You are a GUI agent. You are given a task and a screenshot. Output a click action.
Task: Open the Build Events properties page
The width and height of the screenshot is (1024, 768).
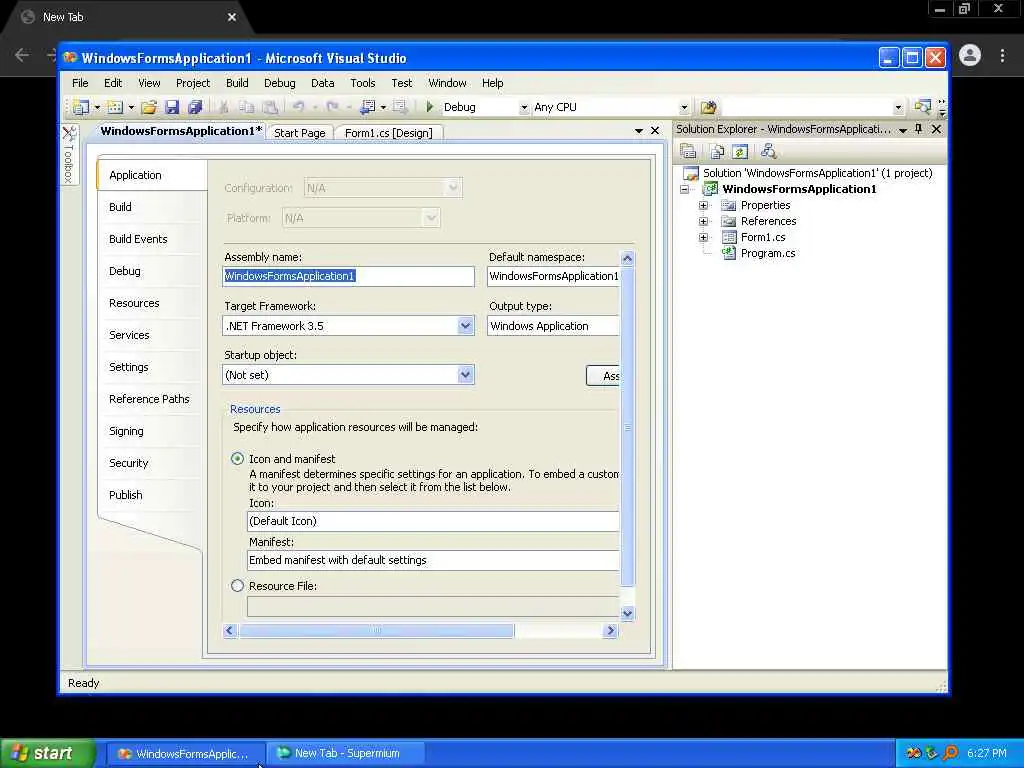click(138, 239)
